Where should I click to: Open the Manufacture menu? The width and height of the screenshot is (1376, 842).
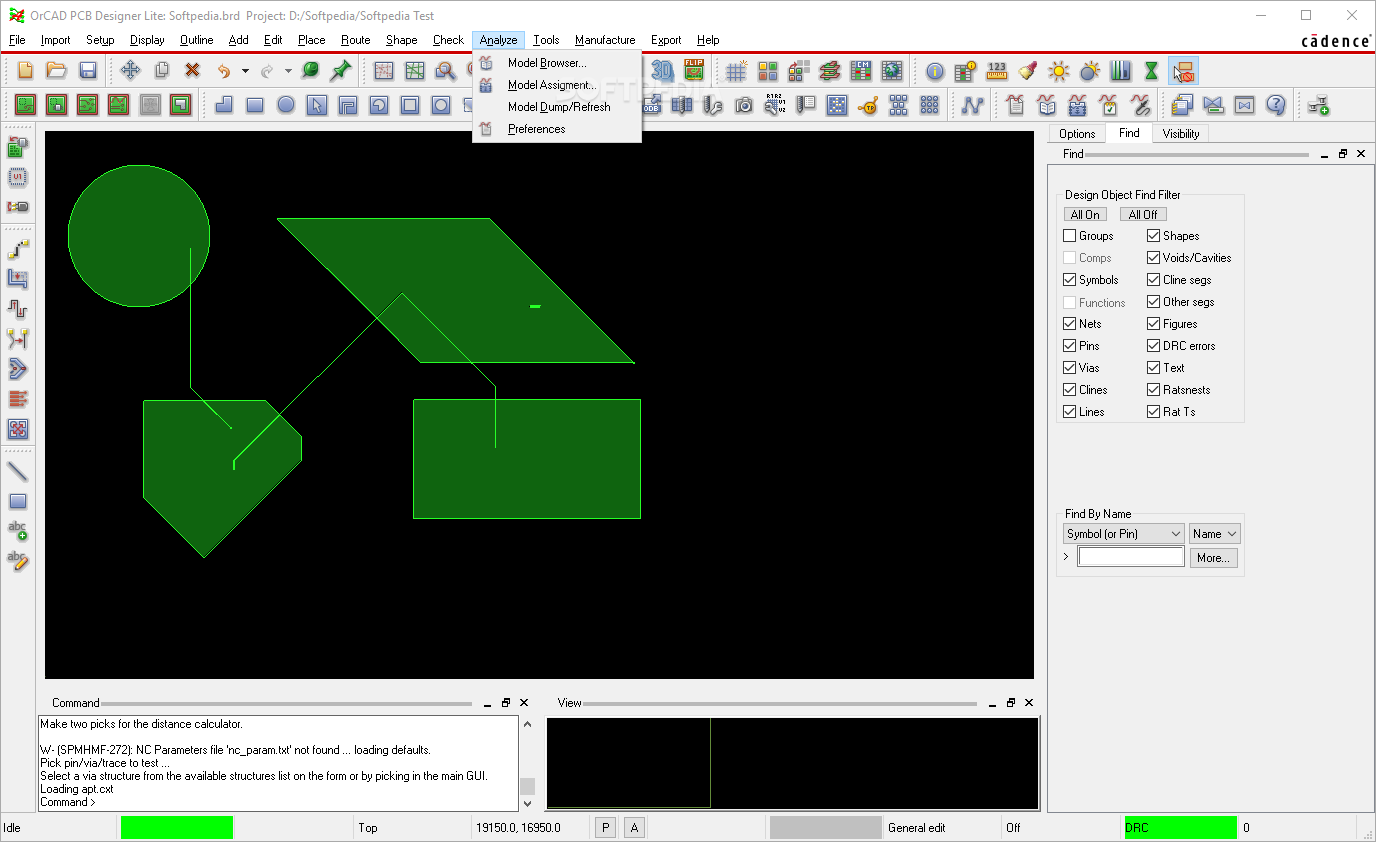point(605,40)
